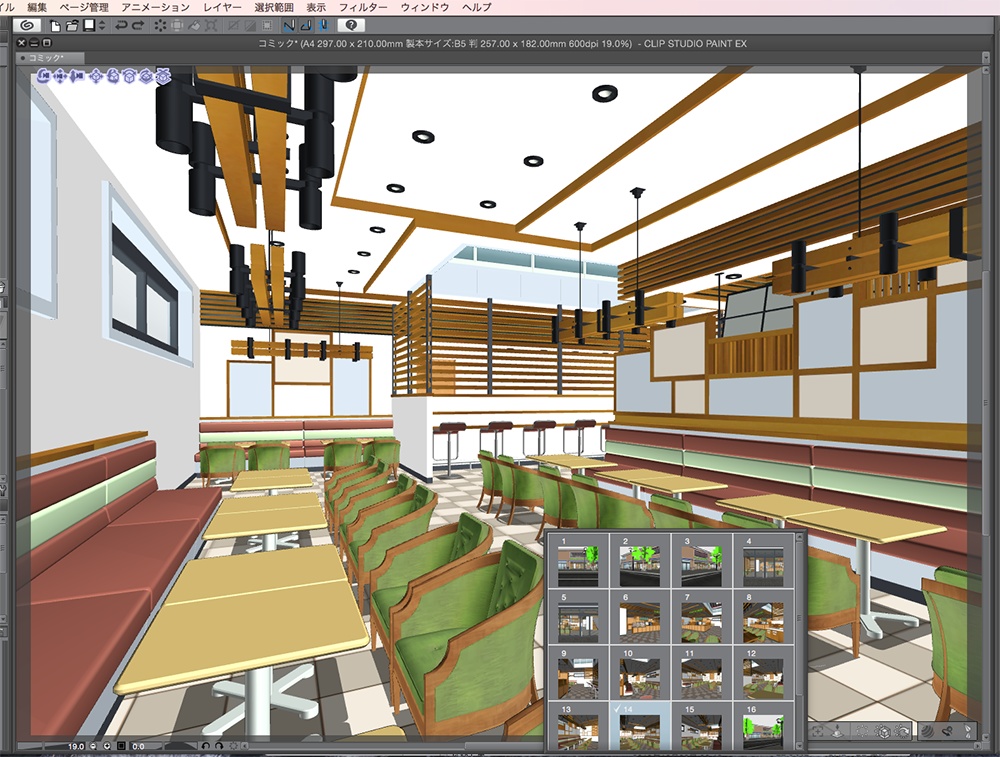The width and height of the screenshot is (1000, 757).
Task: Click the Deselect toolbar icon
Action: tap(233, 26)
